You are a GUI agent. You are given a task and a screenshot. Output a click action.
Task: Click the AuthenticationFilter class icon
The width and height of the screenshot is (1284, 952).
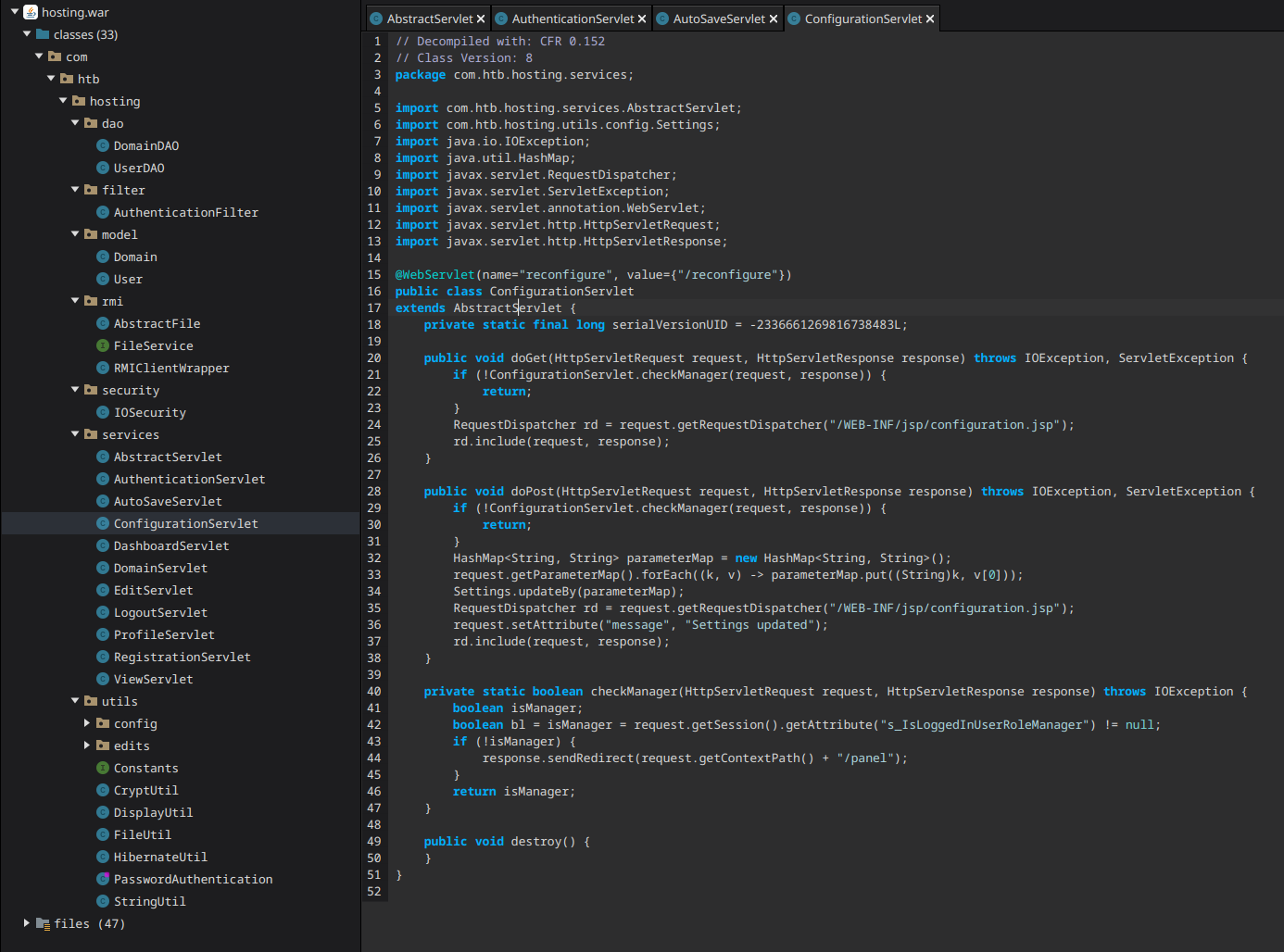103,212
